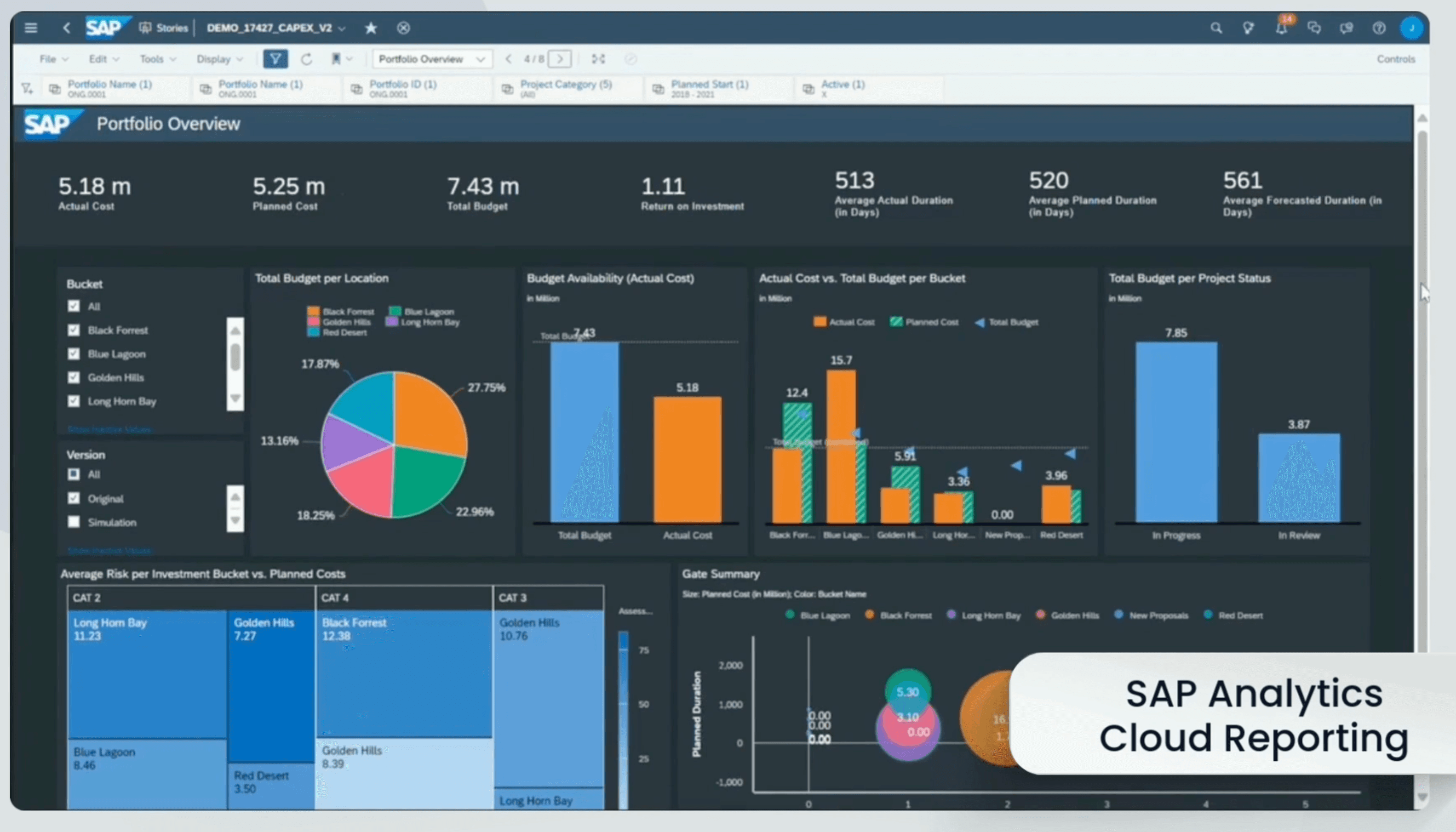Toggle the Version All checkbox
This screenshot has height=832, width=1456.
pos(74,474)
